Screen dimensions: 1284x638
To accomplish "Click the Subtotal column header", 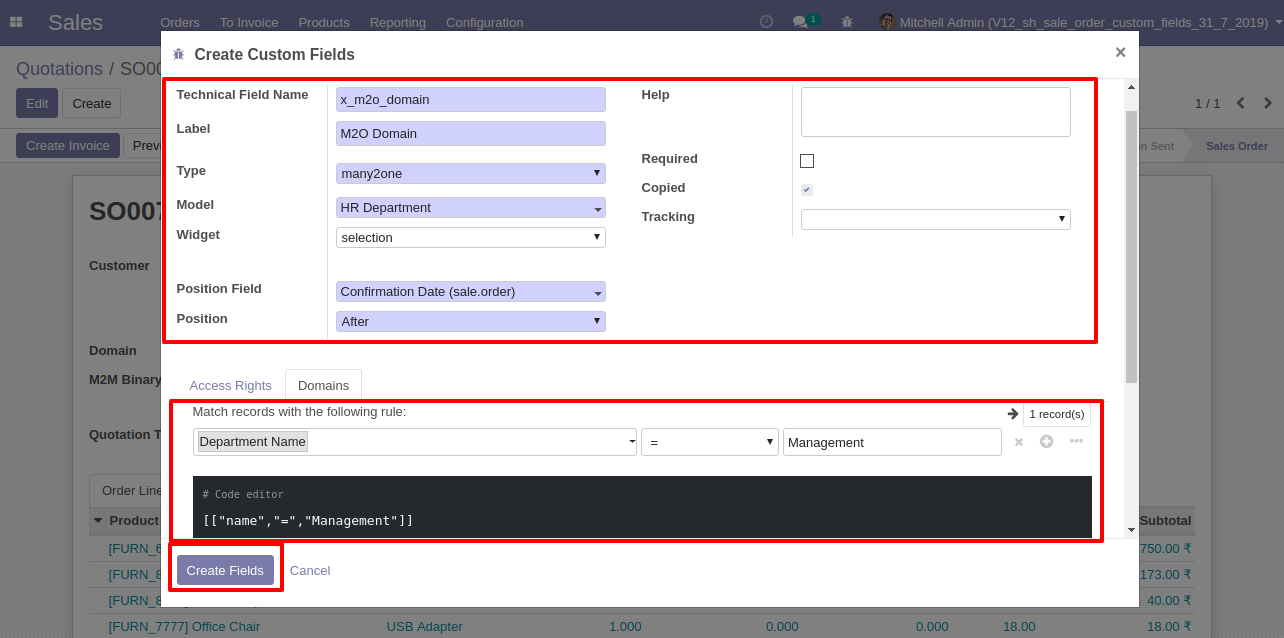I will pyautogui.click(x=1165, y=521).
